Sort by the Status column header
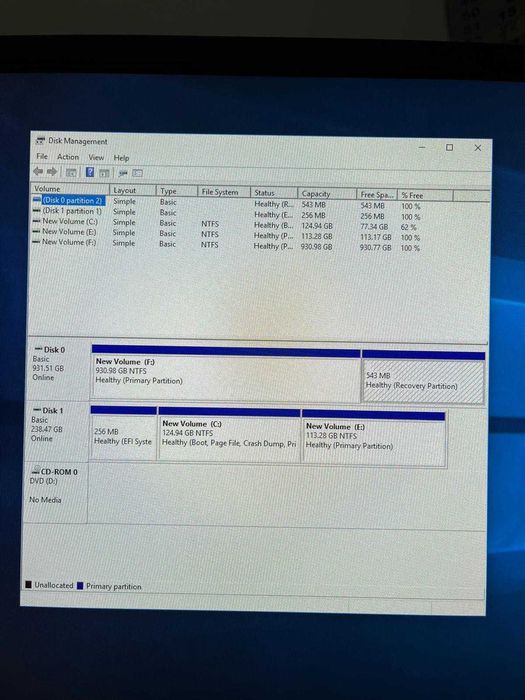This screenshot has width=525, height=700. (x=274, y=193)
